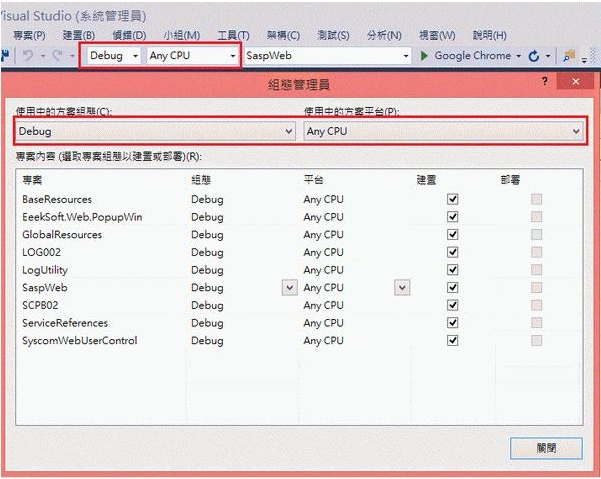Toggle build checkbox for LogUtility
This screenshot has width=601, height=479.
(453, 270)
